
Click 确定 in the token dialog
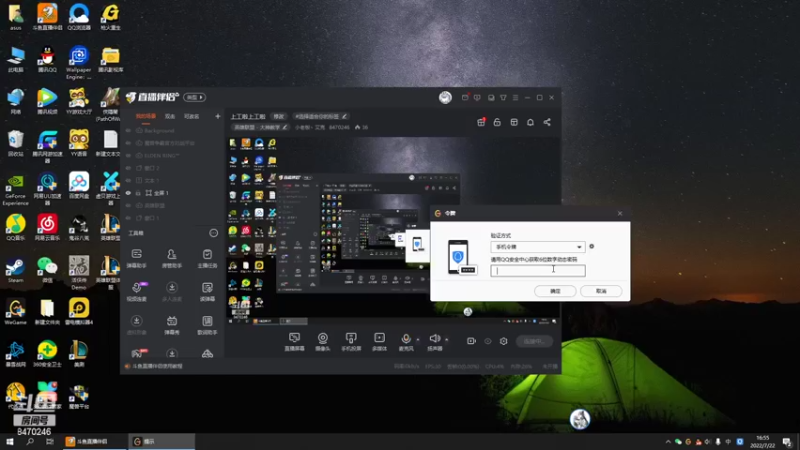555,291
